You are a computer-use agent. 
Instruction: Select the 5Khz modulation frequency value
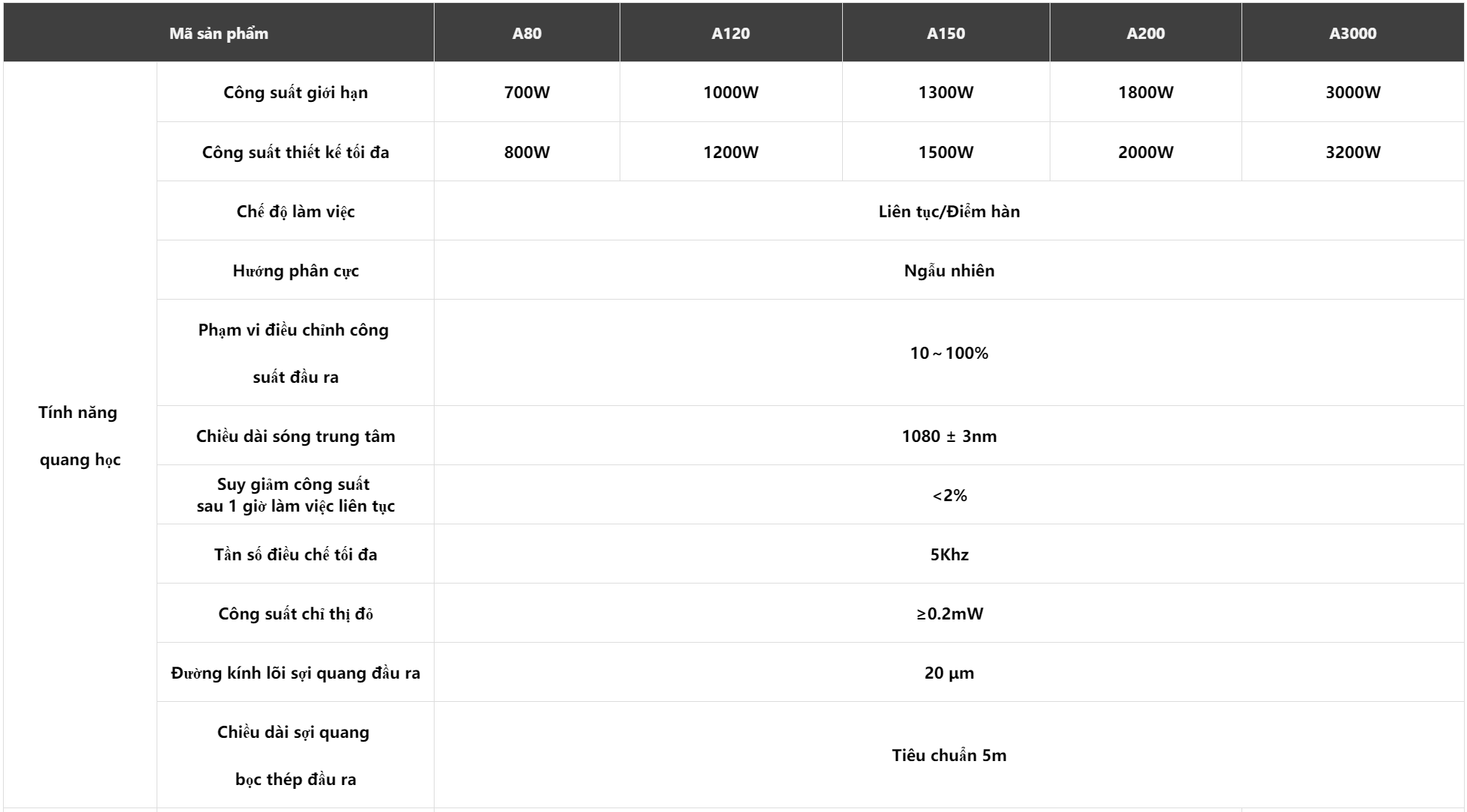(x=949, y=554)
